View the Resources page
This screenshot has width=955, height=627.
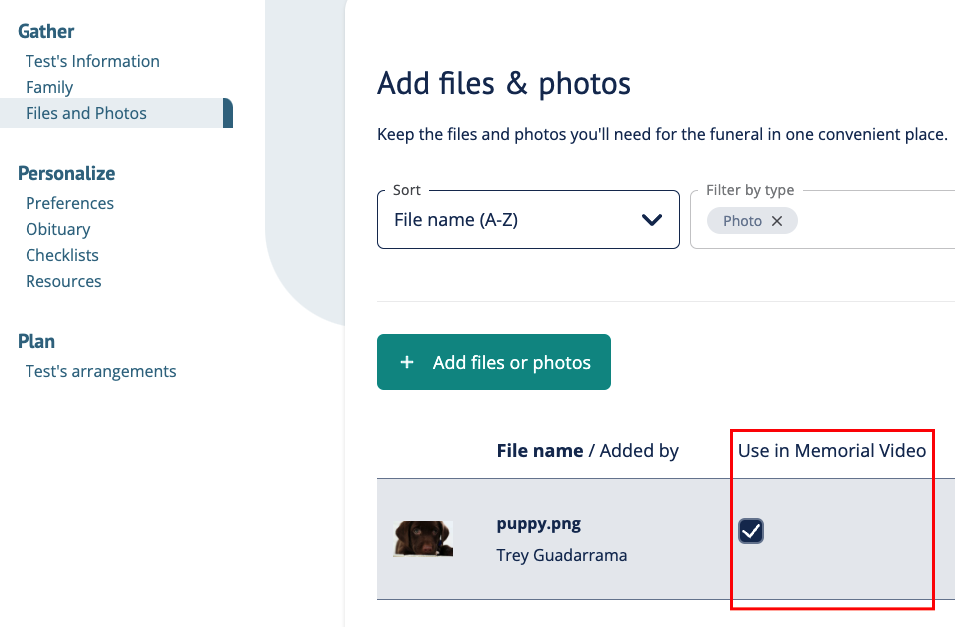click(x=63, y=282)
